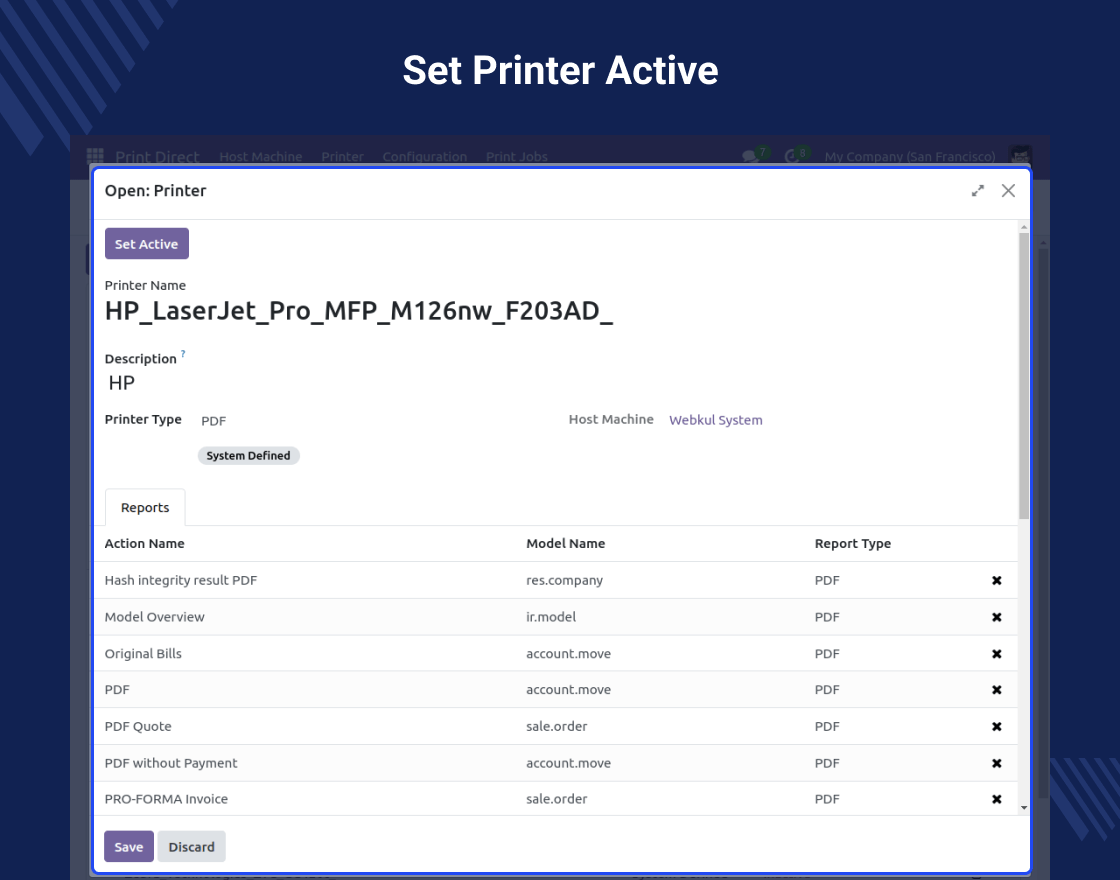The height and width of the screenshot is (880, 1120).
Task: Remove the PDF without Payment report
Action: click(x=996, y=763)
